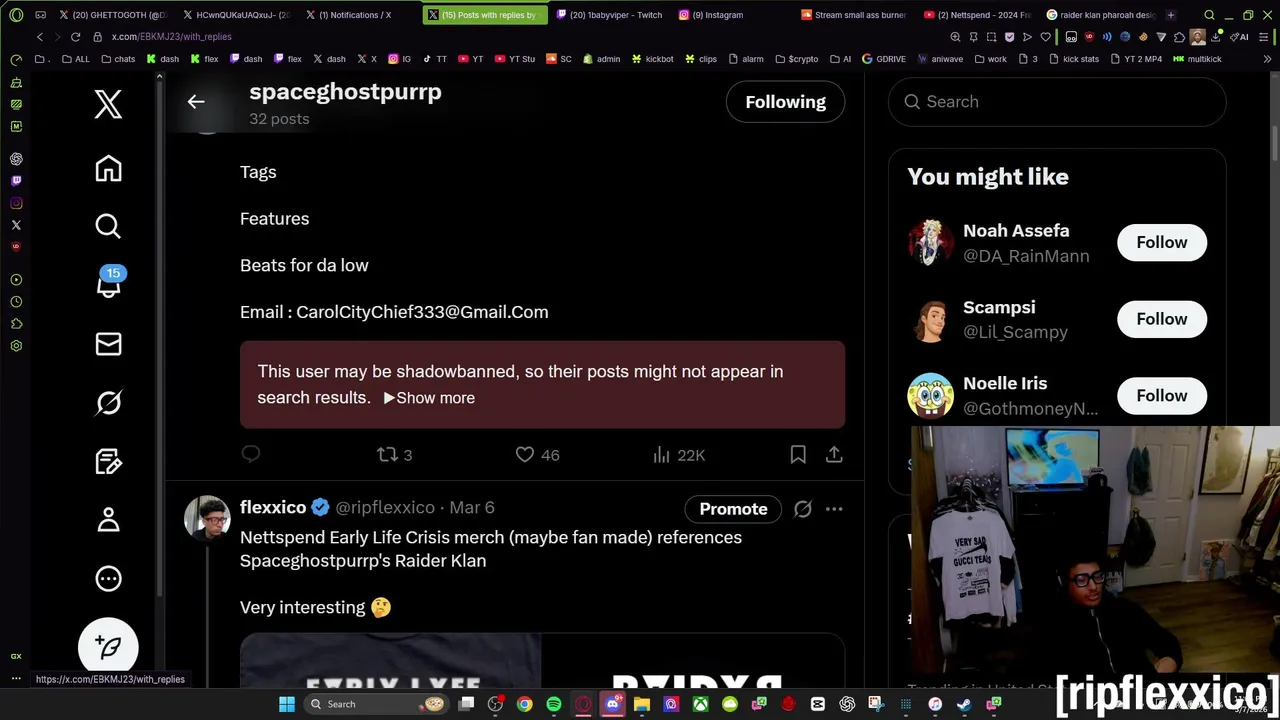Switch to GHETTOGOTH browser tab
The image size is (1280, 720).
(113, 15)
